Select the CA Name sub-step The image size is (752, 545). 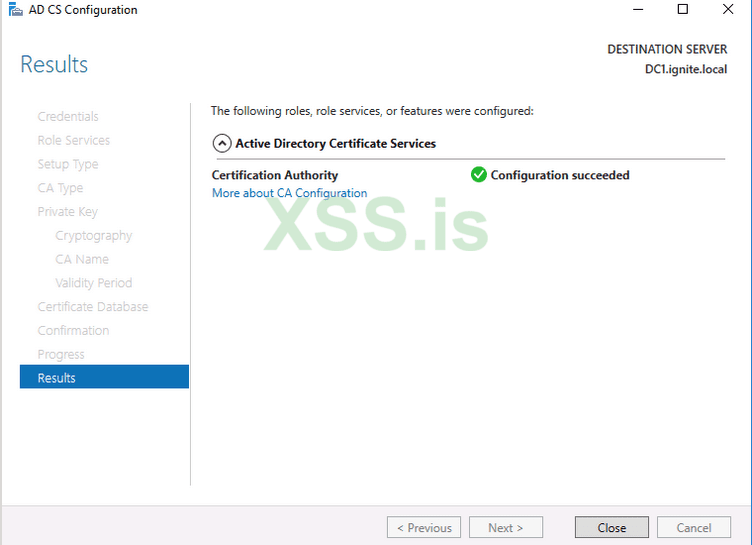(82, 259)
